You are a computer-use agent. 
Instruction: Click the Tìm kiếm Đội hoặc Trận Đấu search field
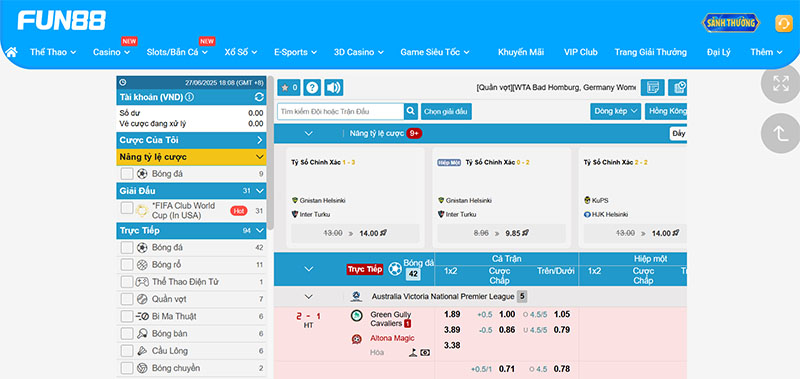(x=341, y=111)
